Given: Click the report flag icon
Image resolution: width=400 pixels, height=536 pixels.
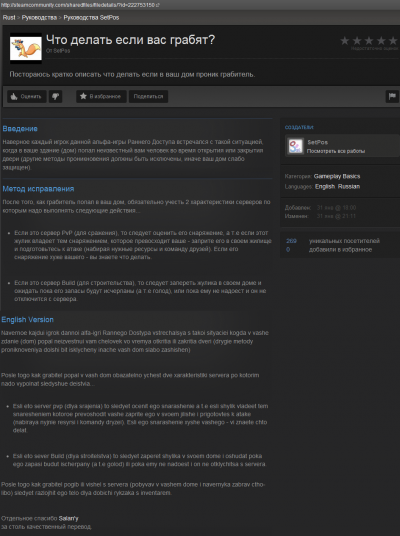Looking at the screenshot, I should click(392, 96).
